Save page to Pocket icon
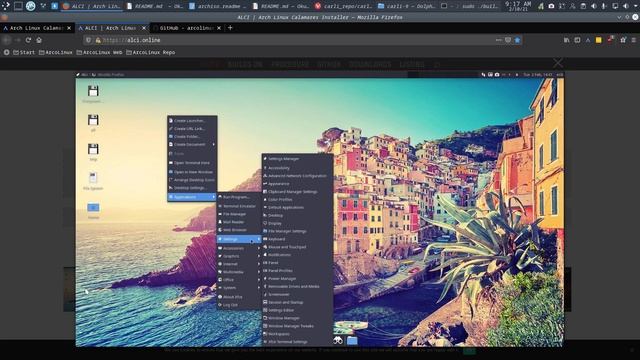 pyautogui.click(x=508, y=40)
